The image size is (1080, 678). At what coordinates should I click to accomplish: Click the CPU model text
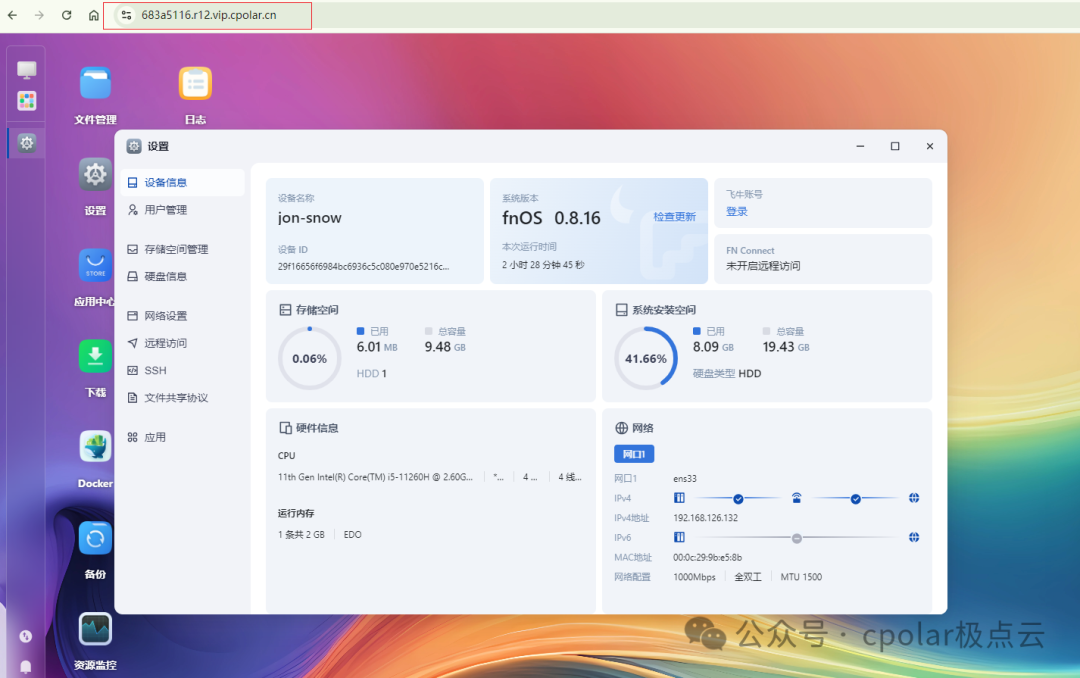pyautogui.click(x=375, y=477)
